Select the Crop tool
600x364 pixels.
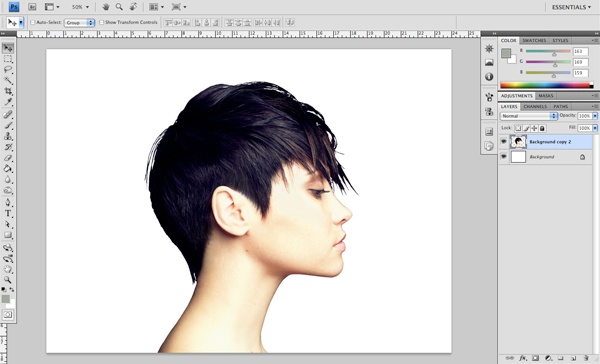tap(8, 91)
